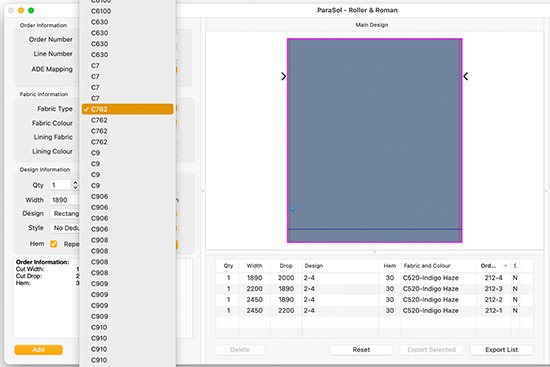550x367 pixels.
Task: Sort table by the Drop column header
Action: tap(286, 266)
